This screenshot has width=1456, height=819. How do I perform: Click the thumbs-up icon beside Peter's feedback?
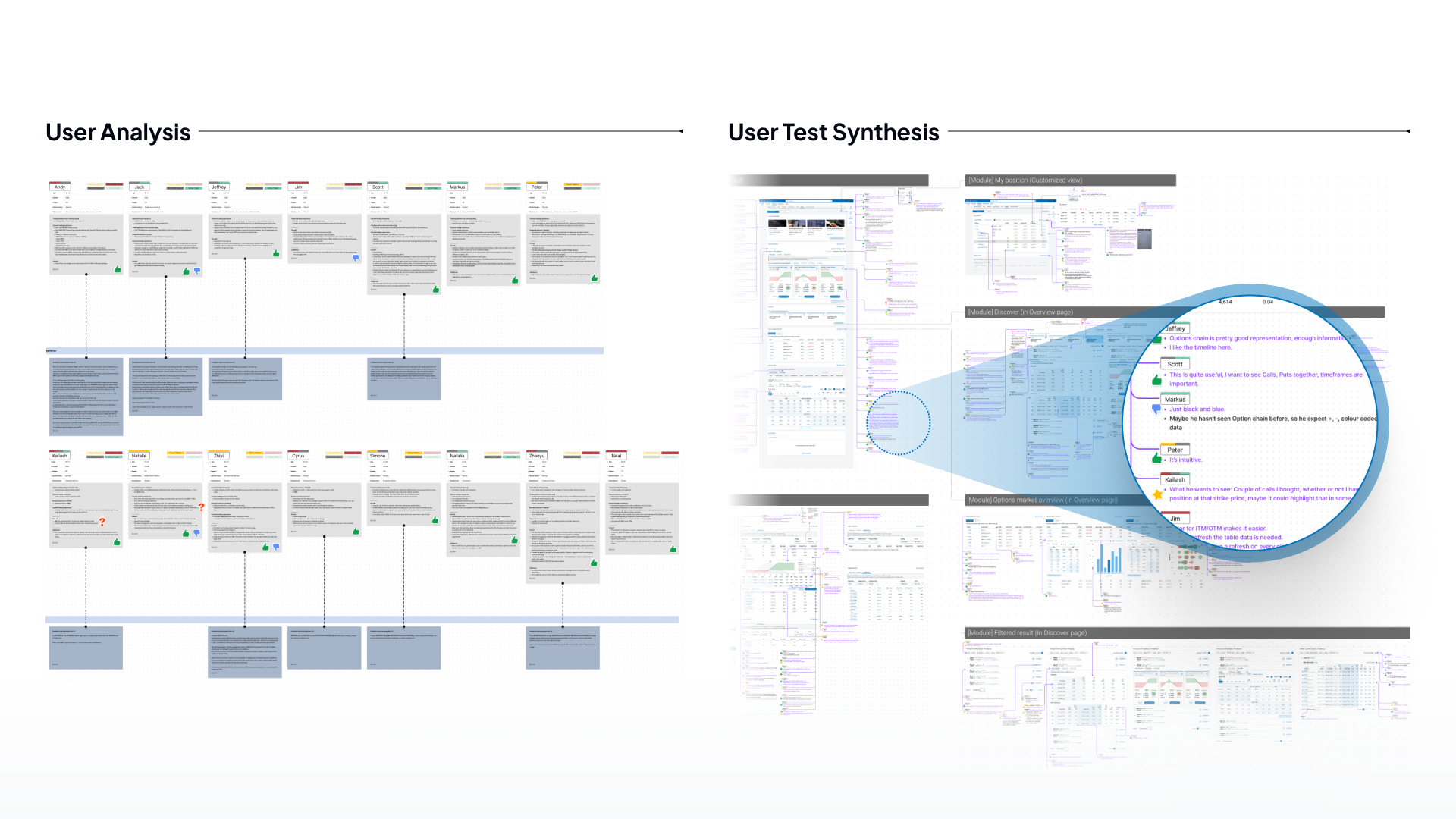[x=1156, y=458]
